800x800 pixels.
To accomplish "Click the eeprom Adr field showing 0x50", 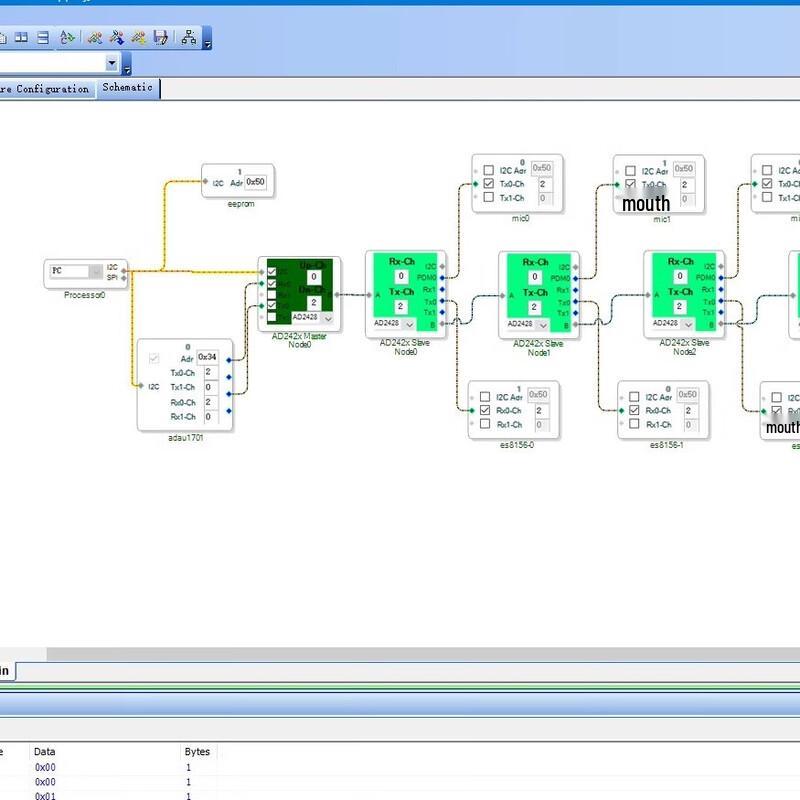I will point(256,182).
